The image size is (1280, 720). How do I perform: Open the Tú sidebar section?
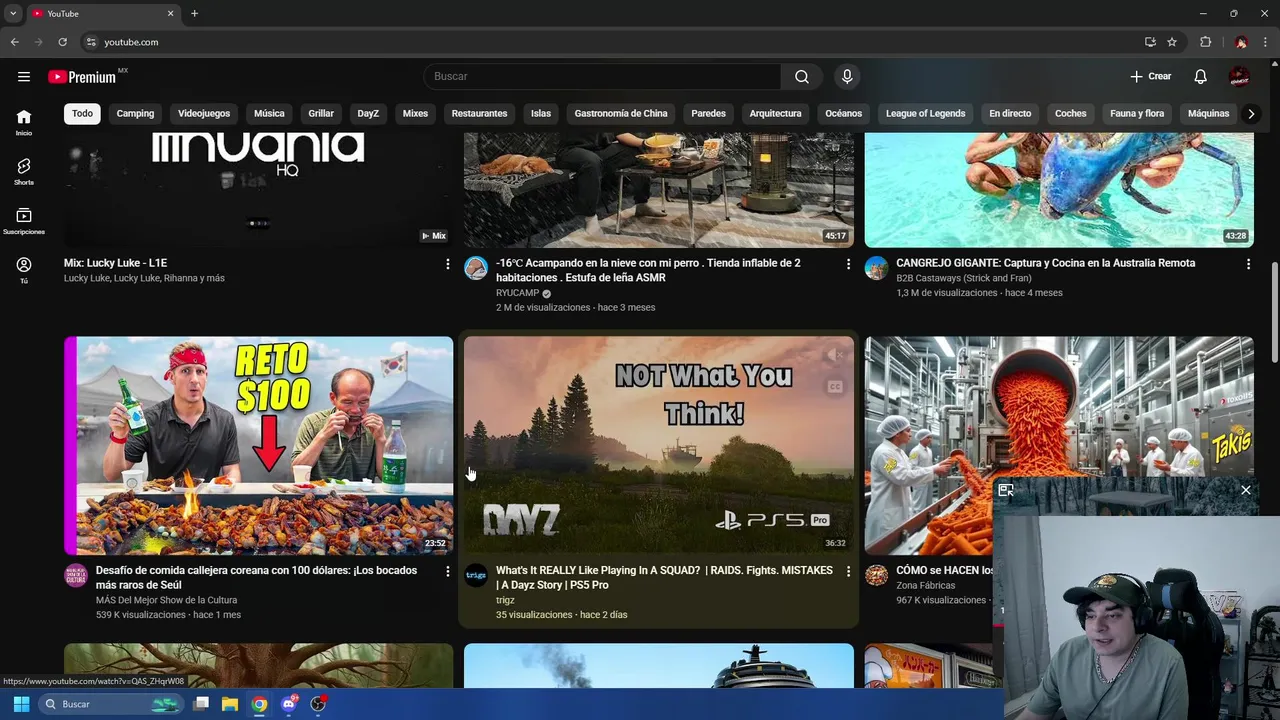pyautogui.click(x=24, y=270)
